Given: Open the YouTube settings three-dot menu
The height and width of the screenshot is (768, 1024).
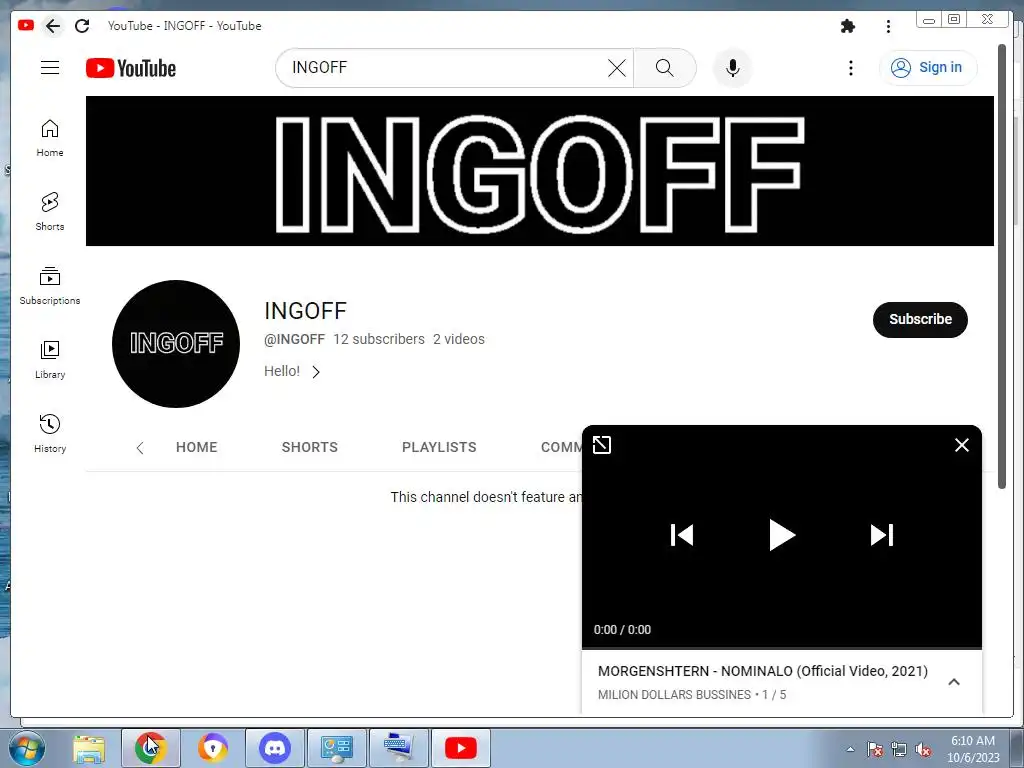Looking at the screenshot, I should [850, 68].
